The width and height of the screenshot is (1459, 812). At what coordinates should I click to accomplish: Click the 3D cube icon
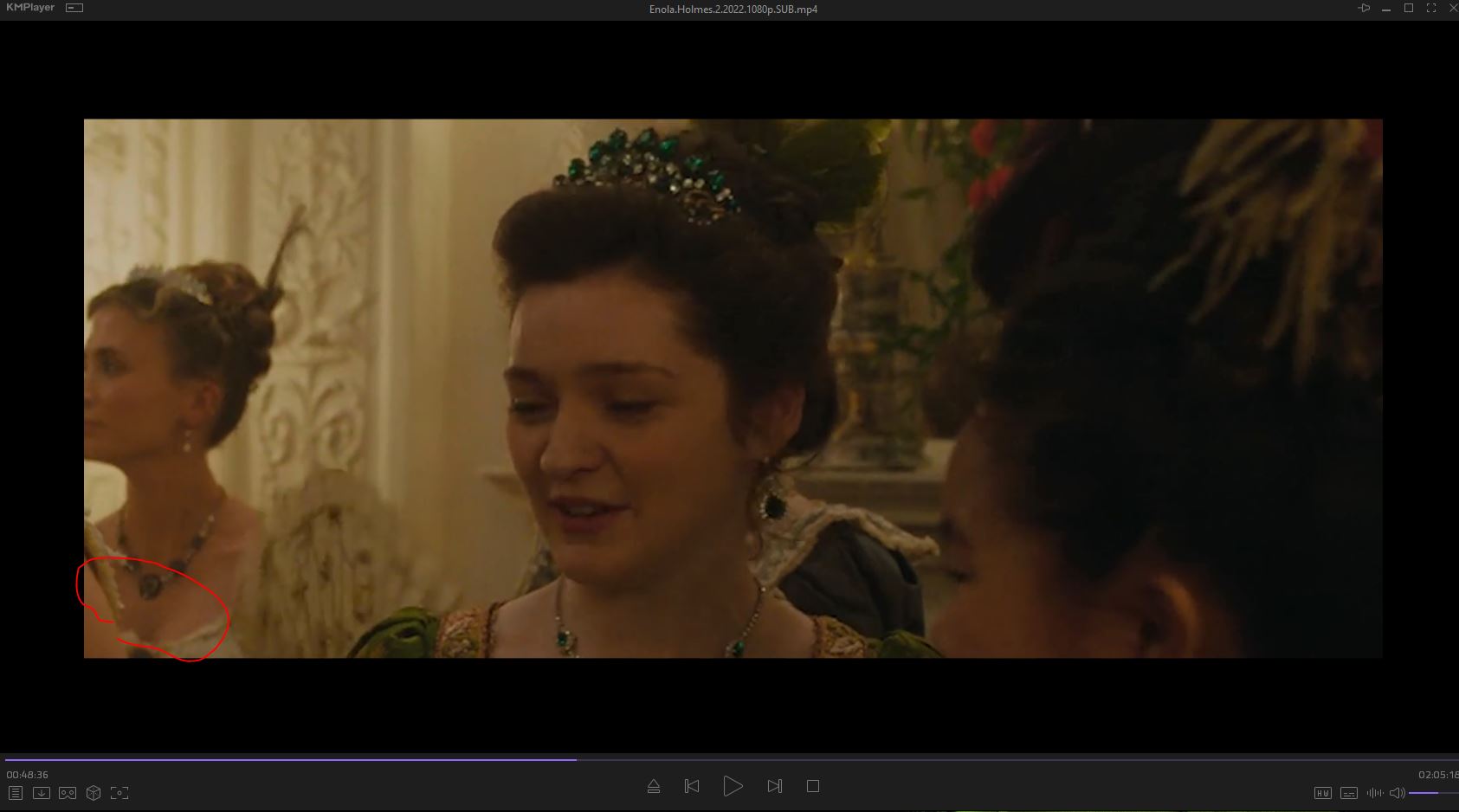click(94, 793)
